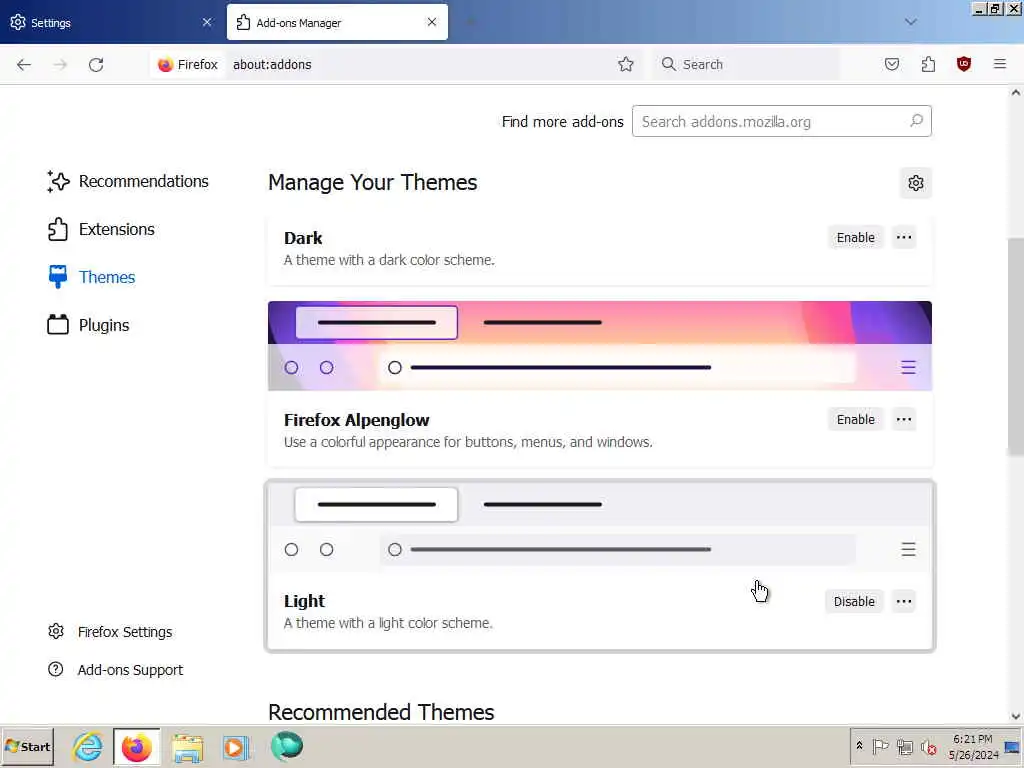Viewport: 1024px width, 768px height.
Task: Open the Extensions category in sidebar
Action: coord(101,229)
